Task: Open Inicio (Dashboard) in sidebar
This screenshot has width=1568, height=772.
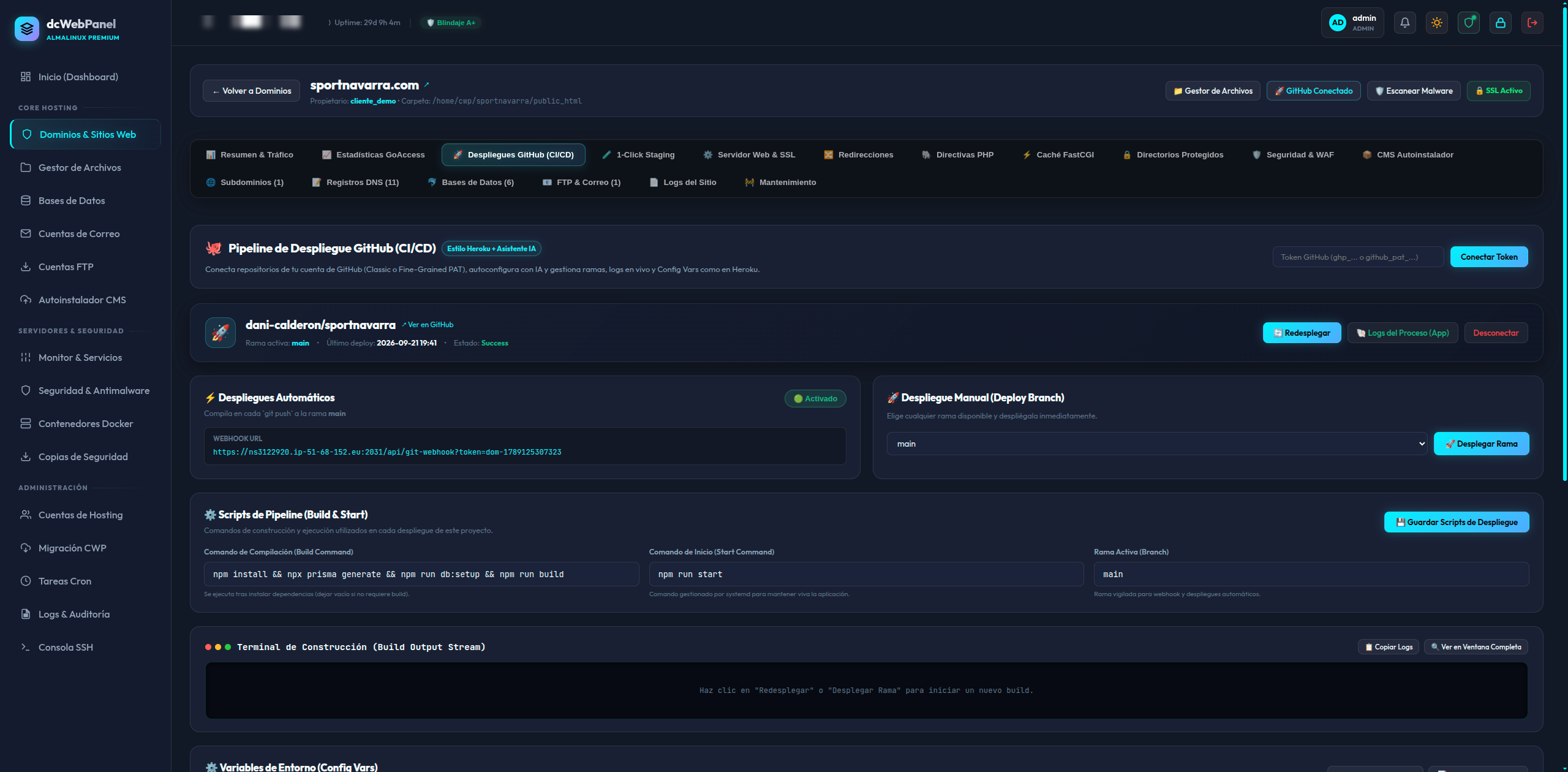Action: pyautogui.click(x=85, y=77)
